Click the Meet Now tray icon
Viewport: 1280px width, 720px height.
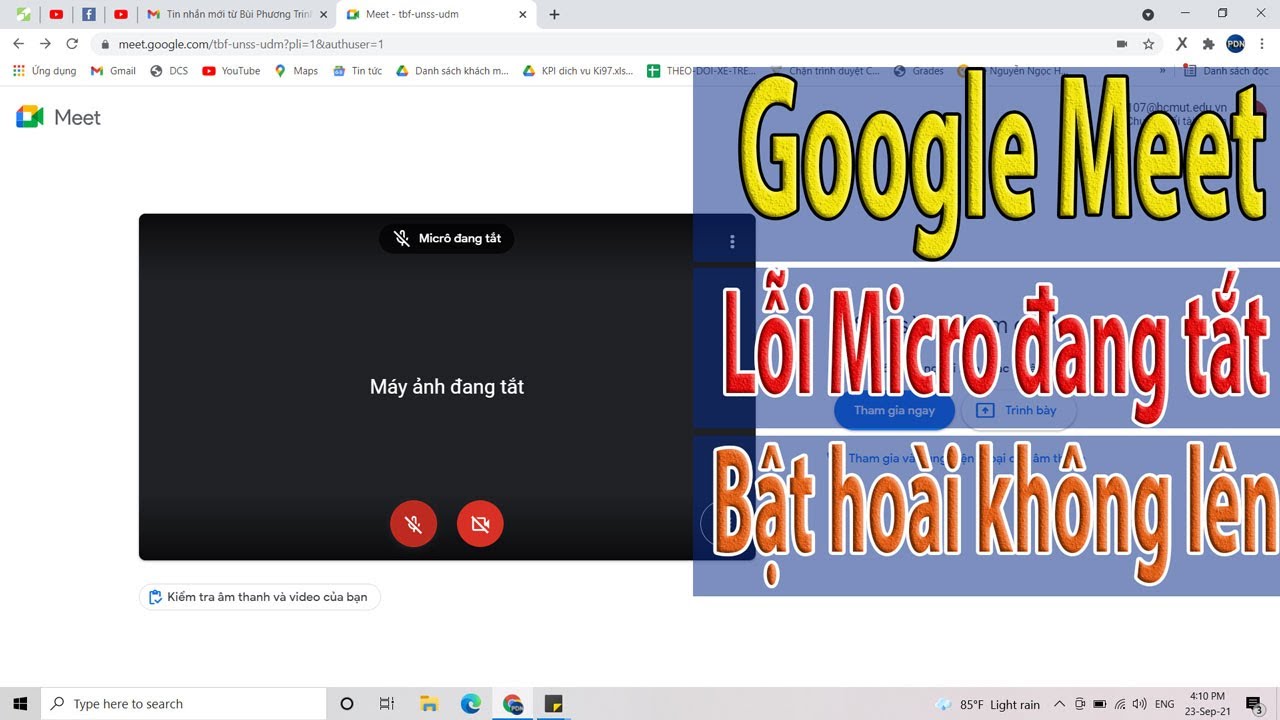point(1080,704)
